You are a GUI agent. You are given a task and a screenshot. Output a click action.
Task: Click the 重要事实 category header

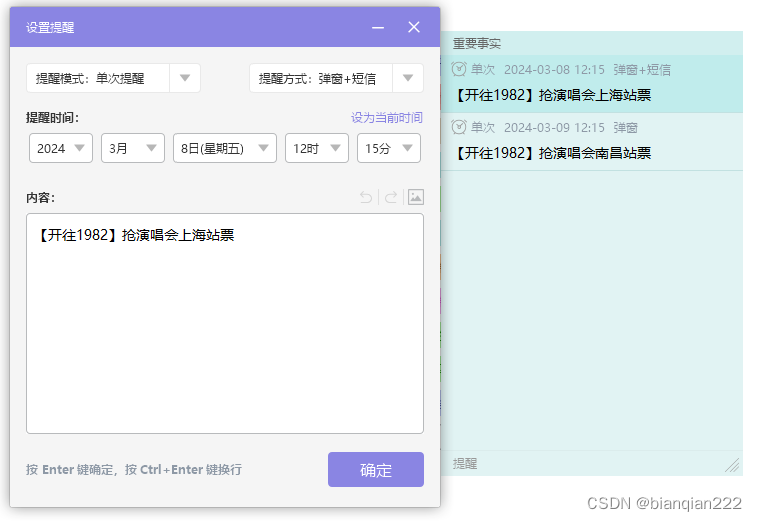(x=477, y=44)
